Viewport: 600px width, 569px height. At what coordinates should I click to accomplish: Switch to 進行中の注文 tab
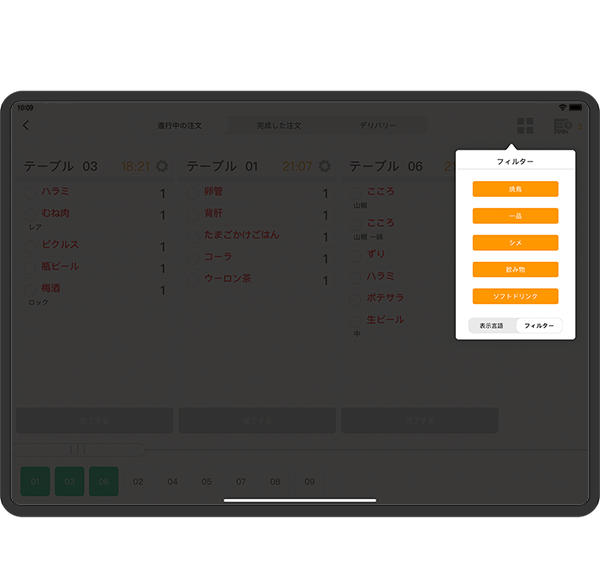[x=180, y=126]
